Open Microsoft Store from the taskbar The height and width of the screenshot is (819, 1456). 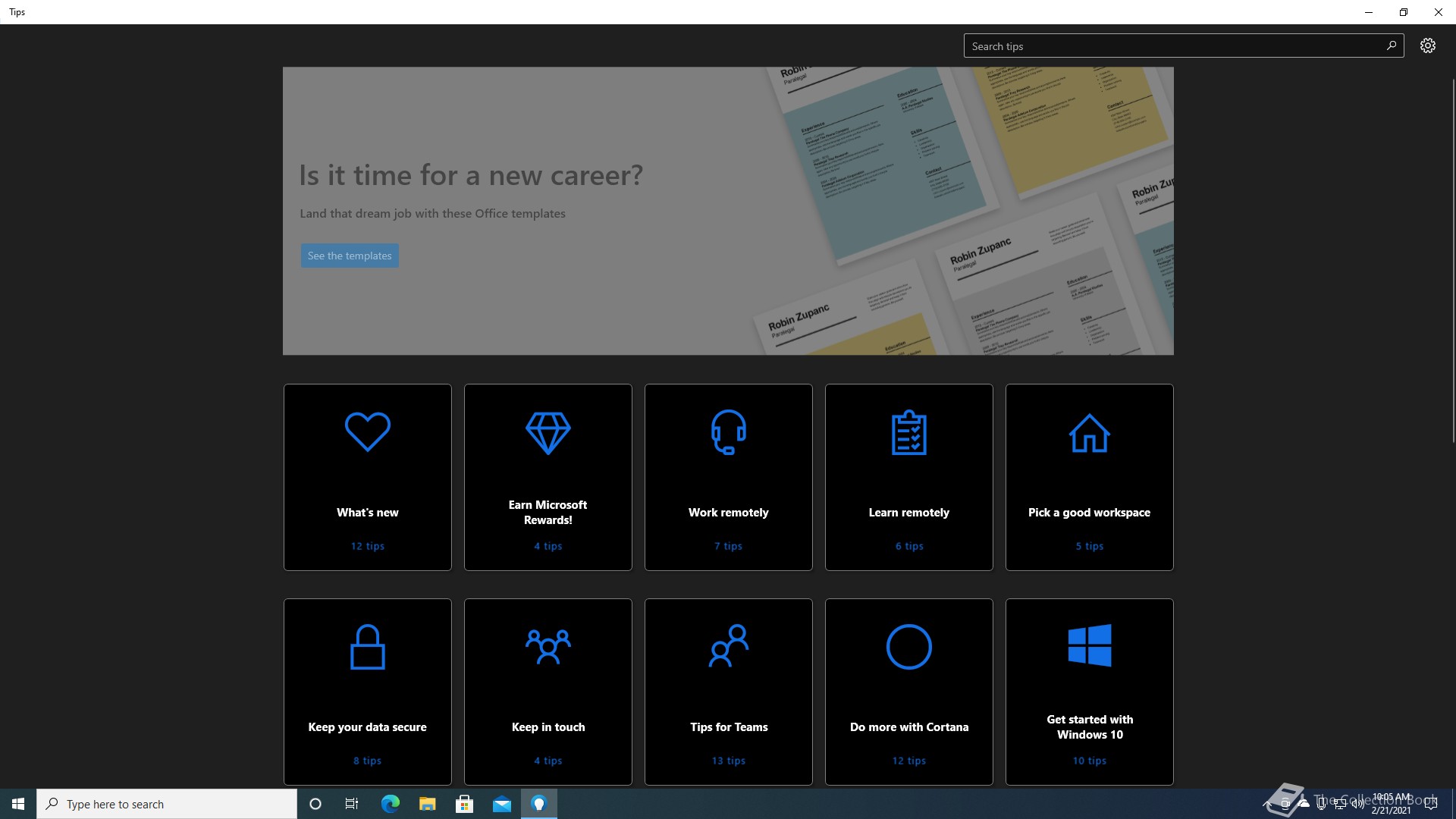[x=464, y=804]
